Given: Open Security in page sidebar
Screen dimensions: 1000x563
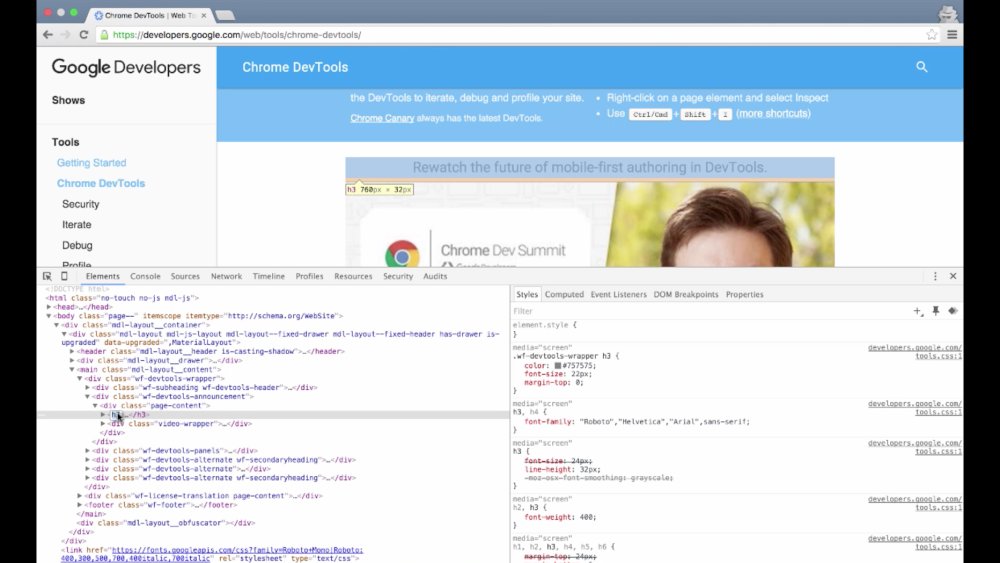Looking at the screenshot, I should click(x=80, y=204).
